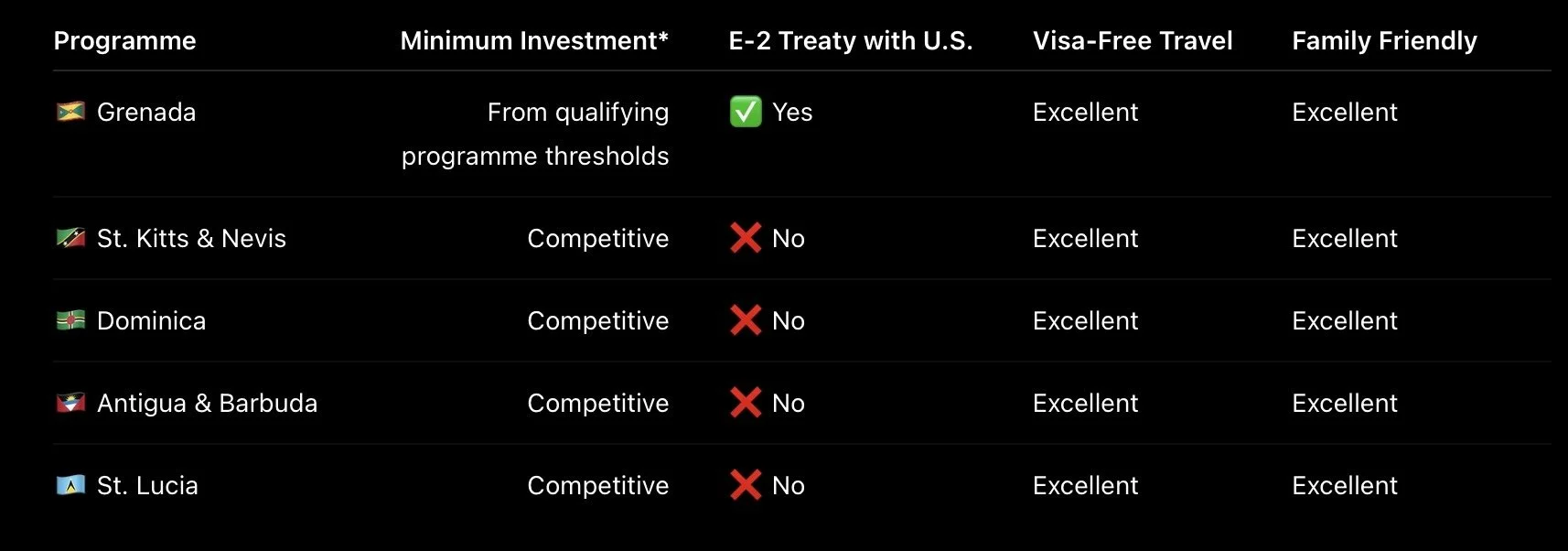
Task: Click the red X in Dominica row
Action: pos(746,320)
